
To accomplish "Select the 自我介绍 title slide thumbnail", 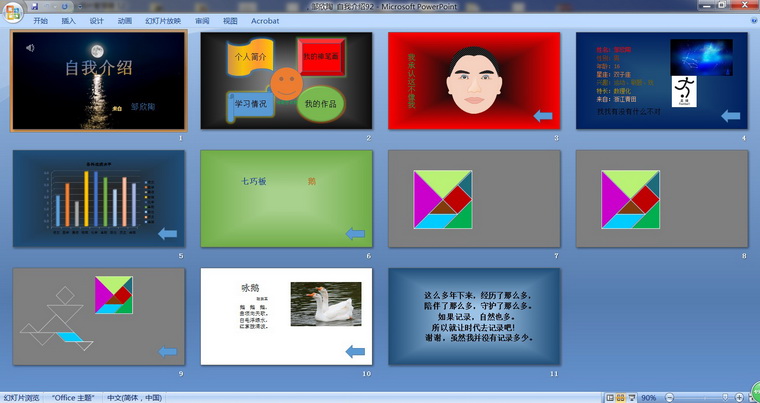I will coord(98,80).
